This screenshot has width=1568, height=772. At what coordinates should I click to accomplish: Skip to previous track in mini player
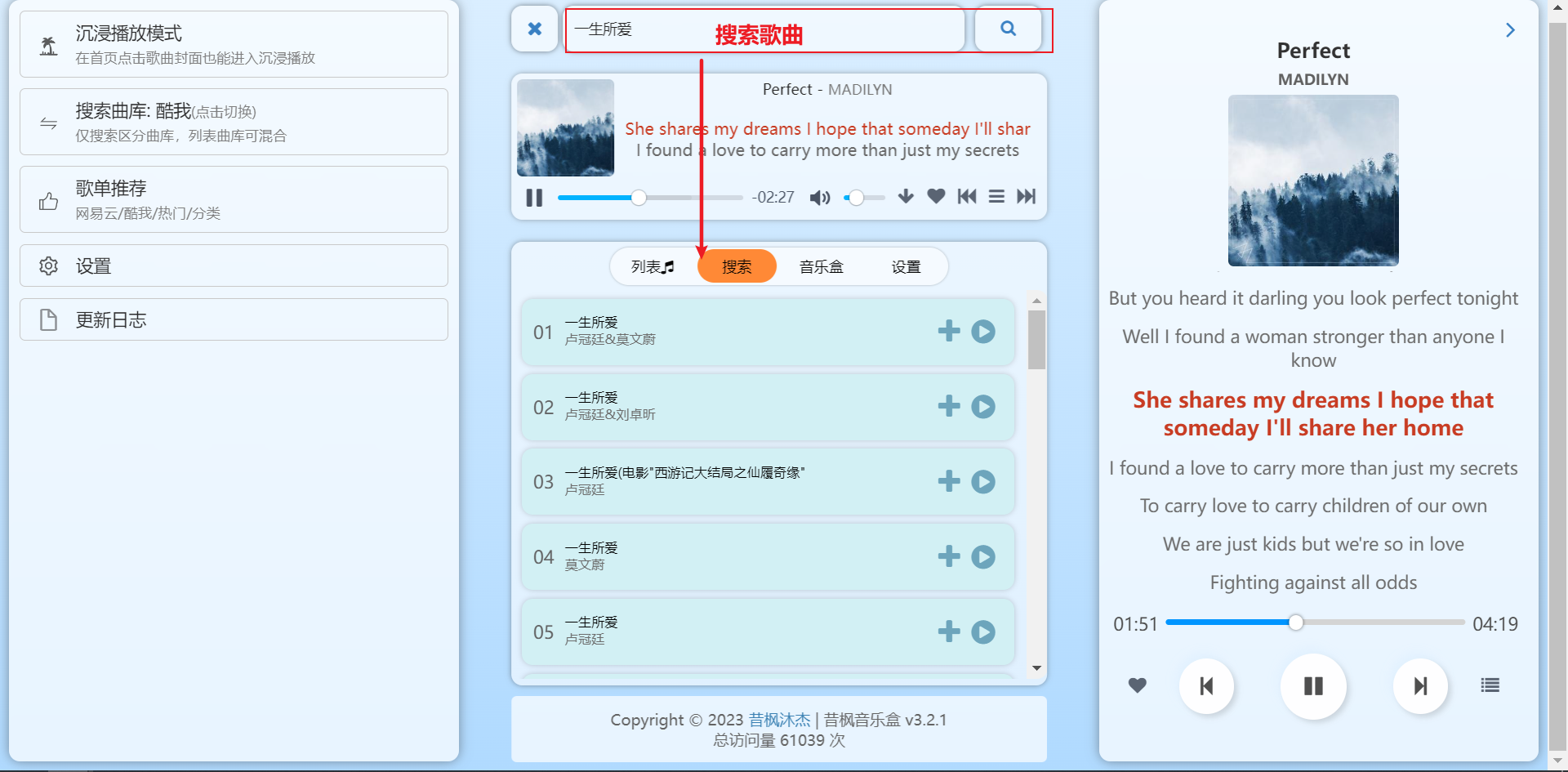pyautogui.click(x=967, y=196)
